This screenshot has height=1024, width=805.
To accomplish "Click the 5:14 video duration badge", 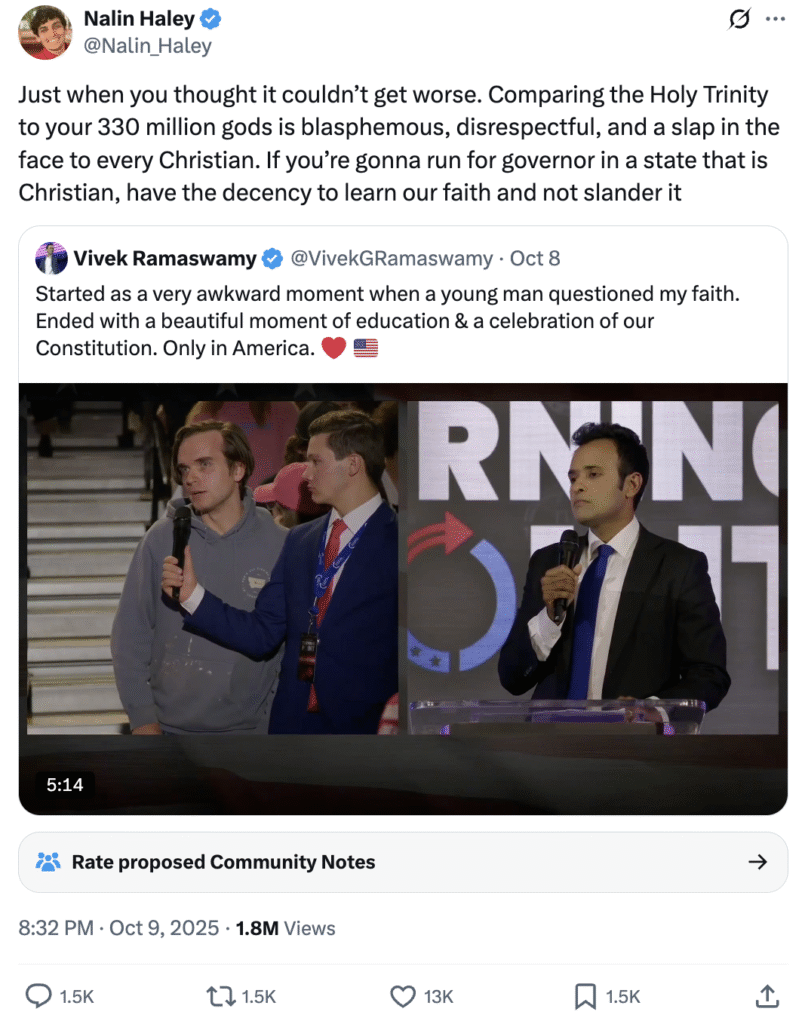I will pyautogui.click(x=65, y=784).
